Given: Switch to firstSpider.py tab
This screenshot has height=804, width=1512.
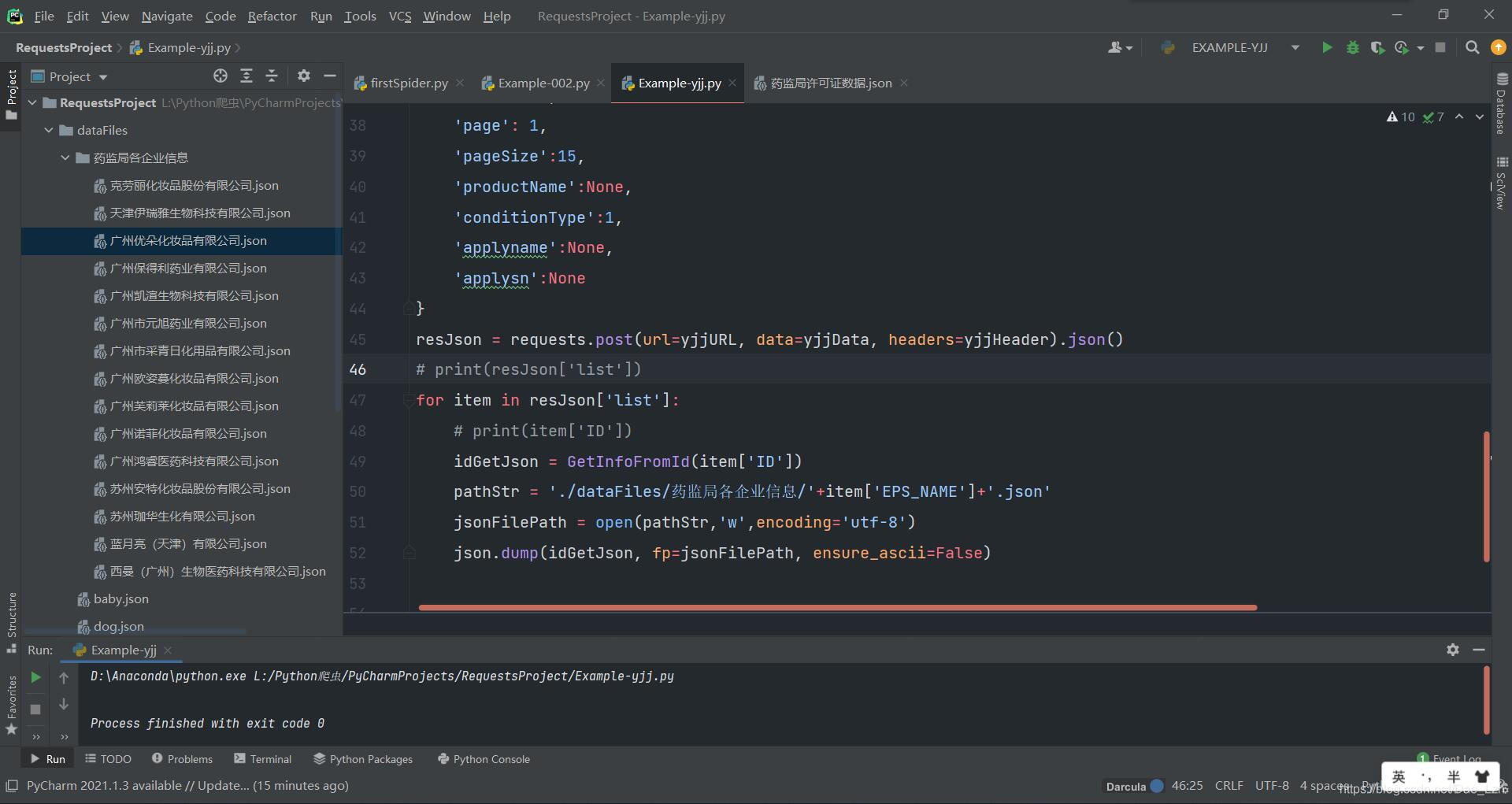Looking at the screenshot, I should [409, 83].
